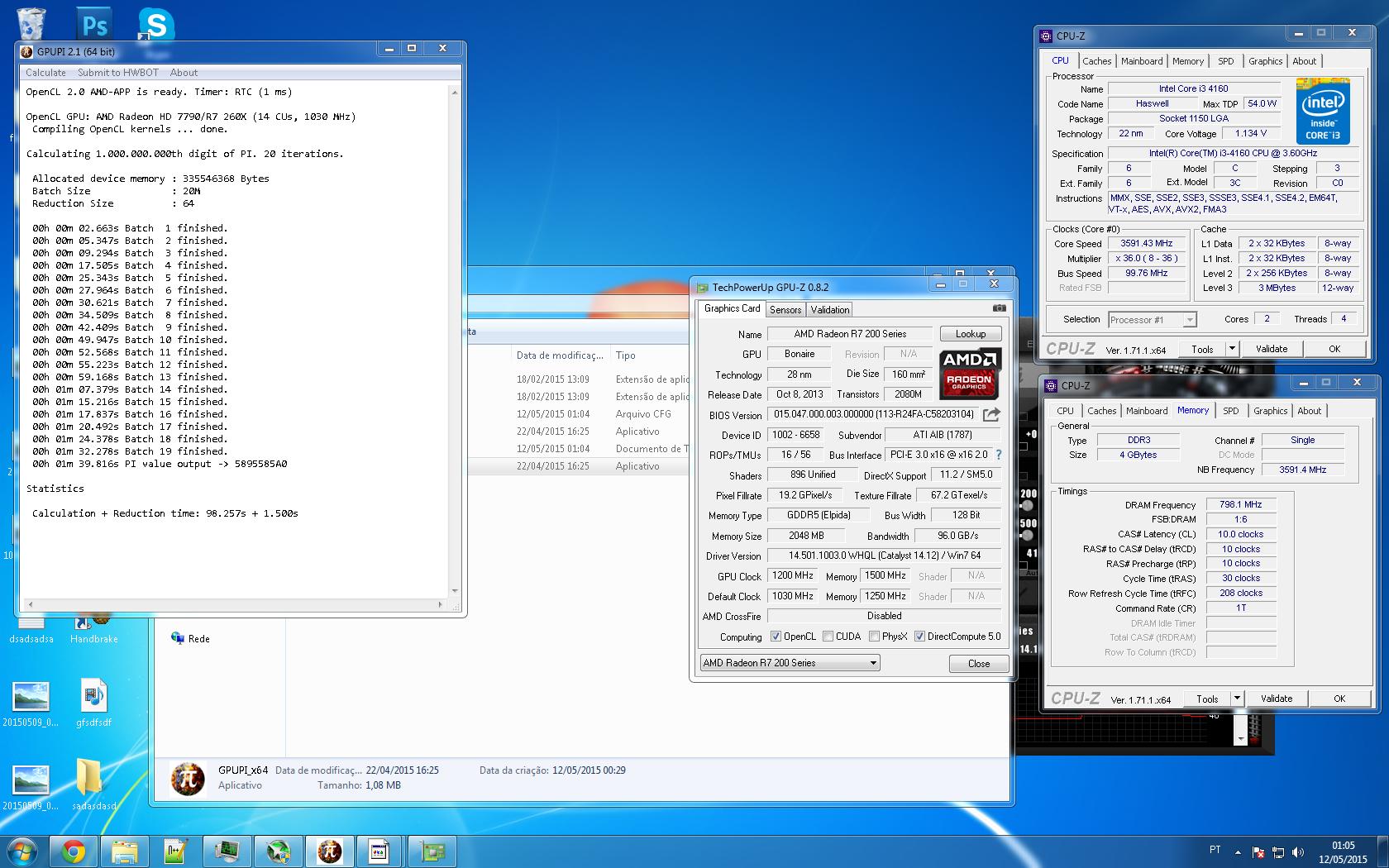Show hidden system tray icons arrow

(x=1238, y=851)
